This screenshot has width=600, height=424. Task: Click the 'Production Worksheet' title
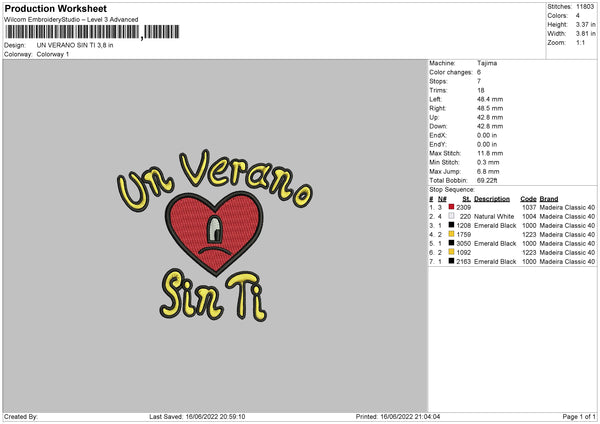[x=55, y=8]
